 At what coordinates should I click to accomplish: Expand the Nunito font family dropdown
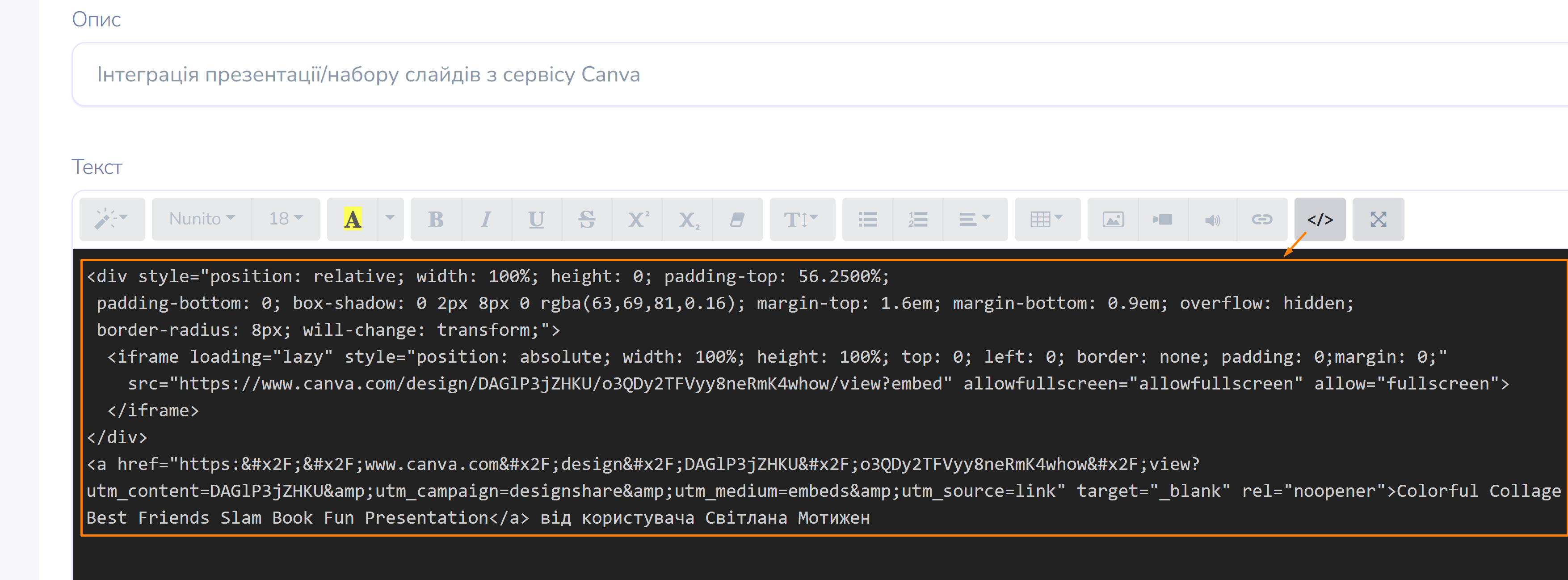202,219
